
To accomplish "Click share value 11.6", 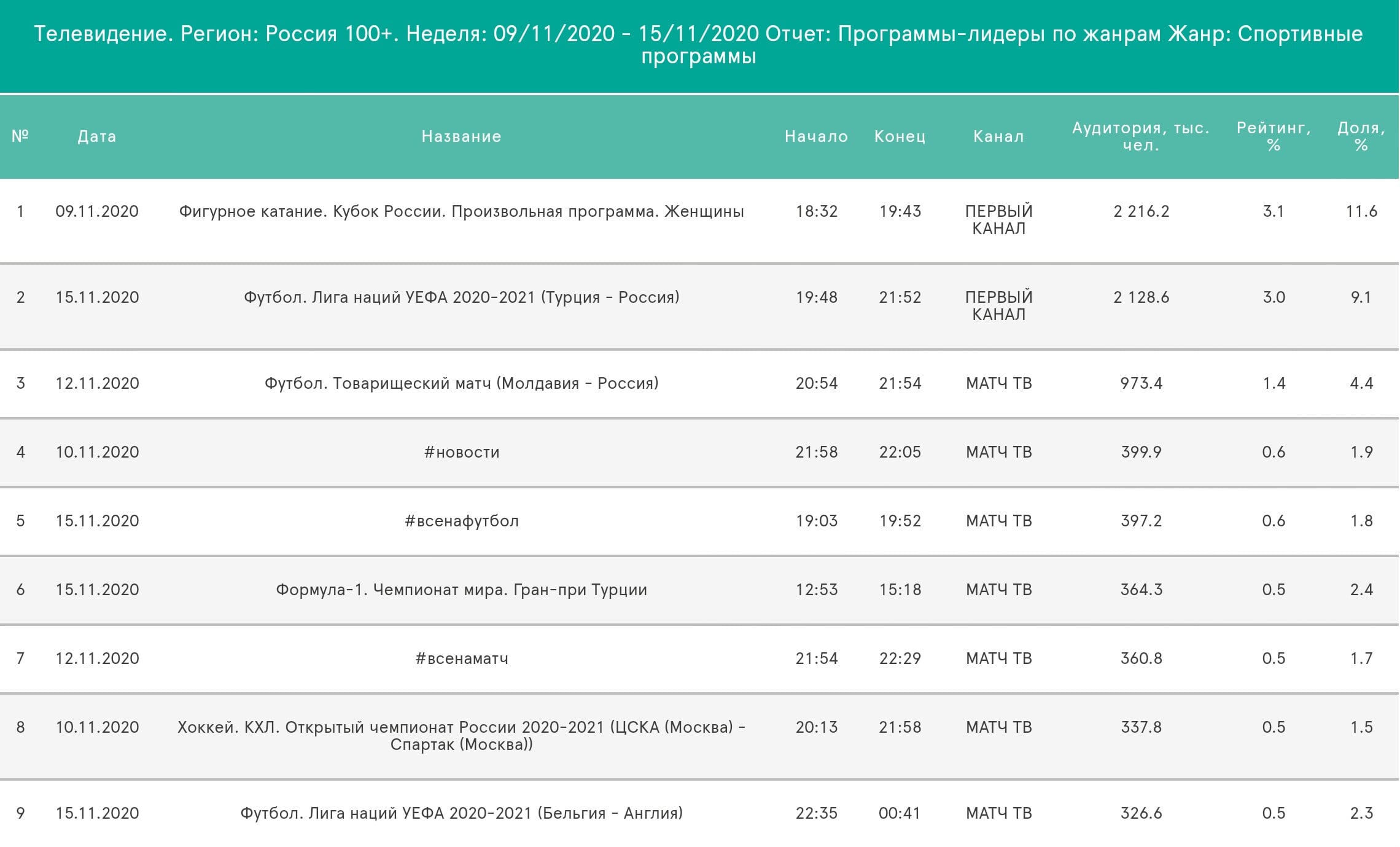I will (x=1361, y=211).
